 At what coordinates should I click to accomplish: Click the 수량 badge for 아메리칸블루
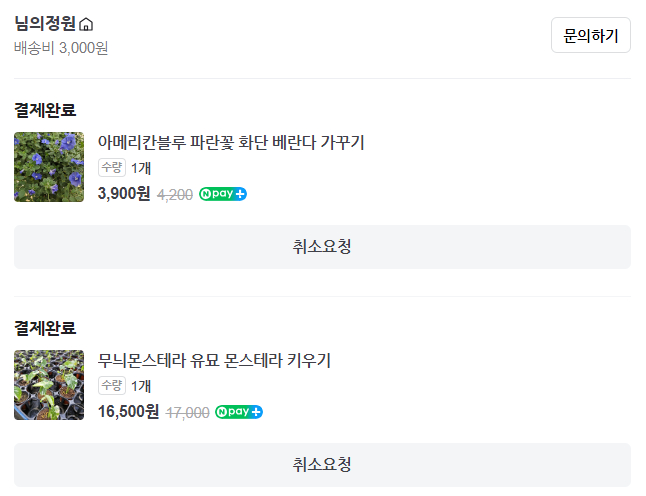point(111,167)
